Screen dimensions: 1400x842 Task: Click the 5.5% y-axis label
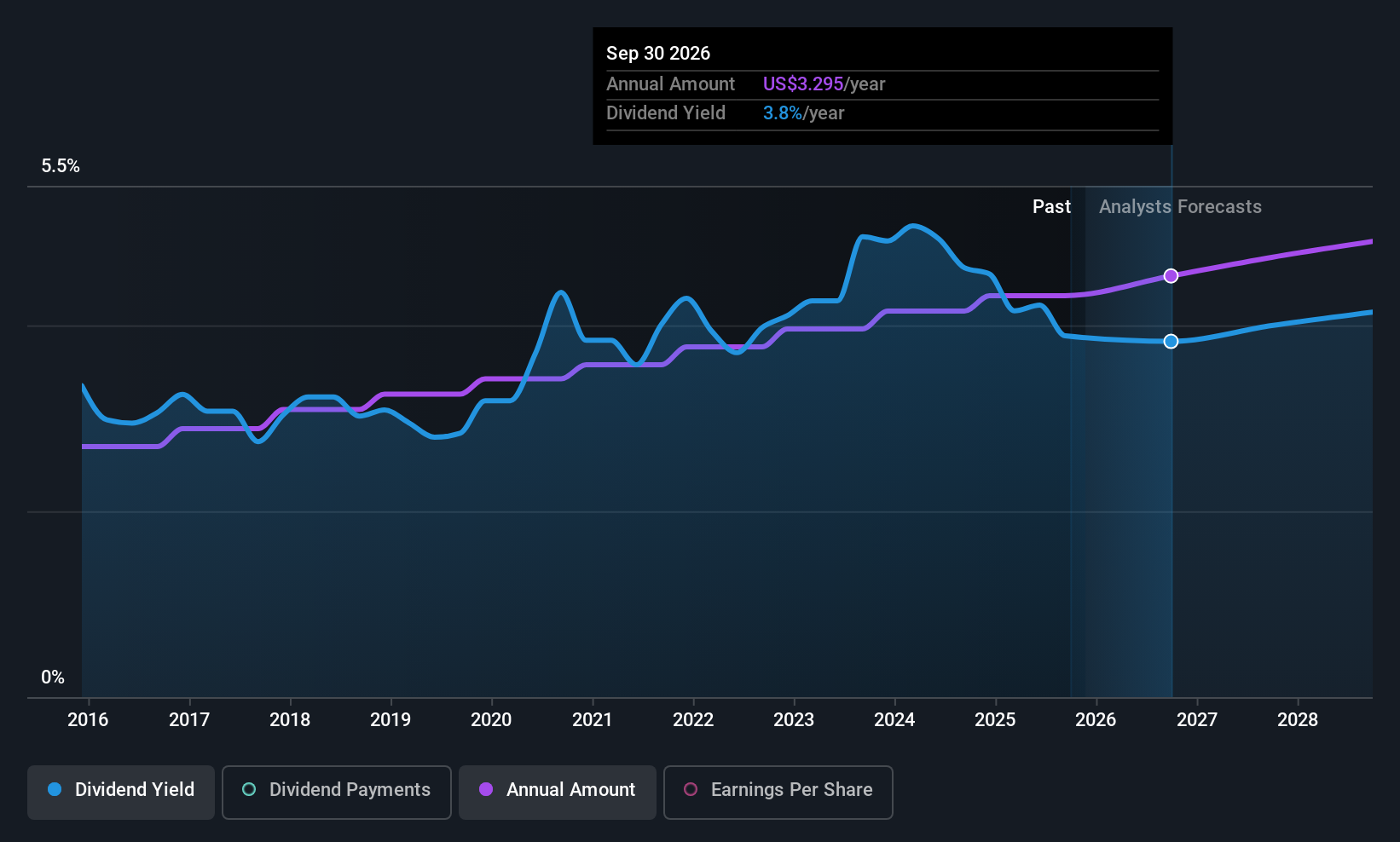click(61, 166)
